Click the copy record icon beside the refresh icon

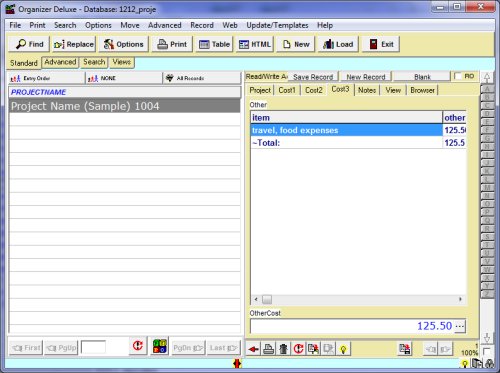[313, 349]
